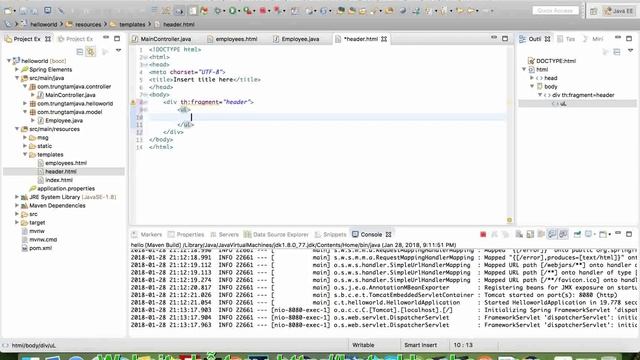Select DOCTYPE:html in Outline
Image resolution: width=640 pixels, height=360 pixels.
pos(555,61)
